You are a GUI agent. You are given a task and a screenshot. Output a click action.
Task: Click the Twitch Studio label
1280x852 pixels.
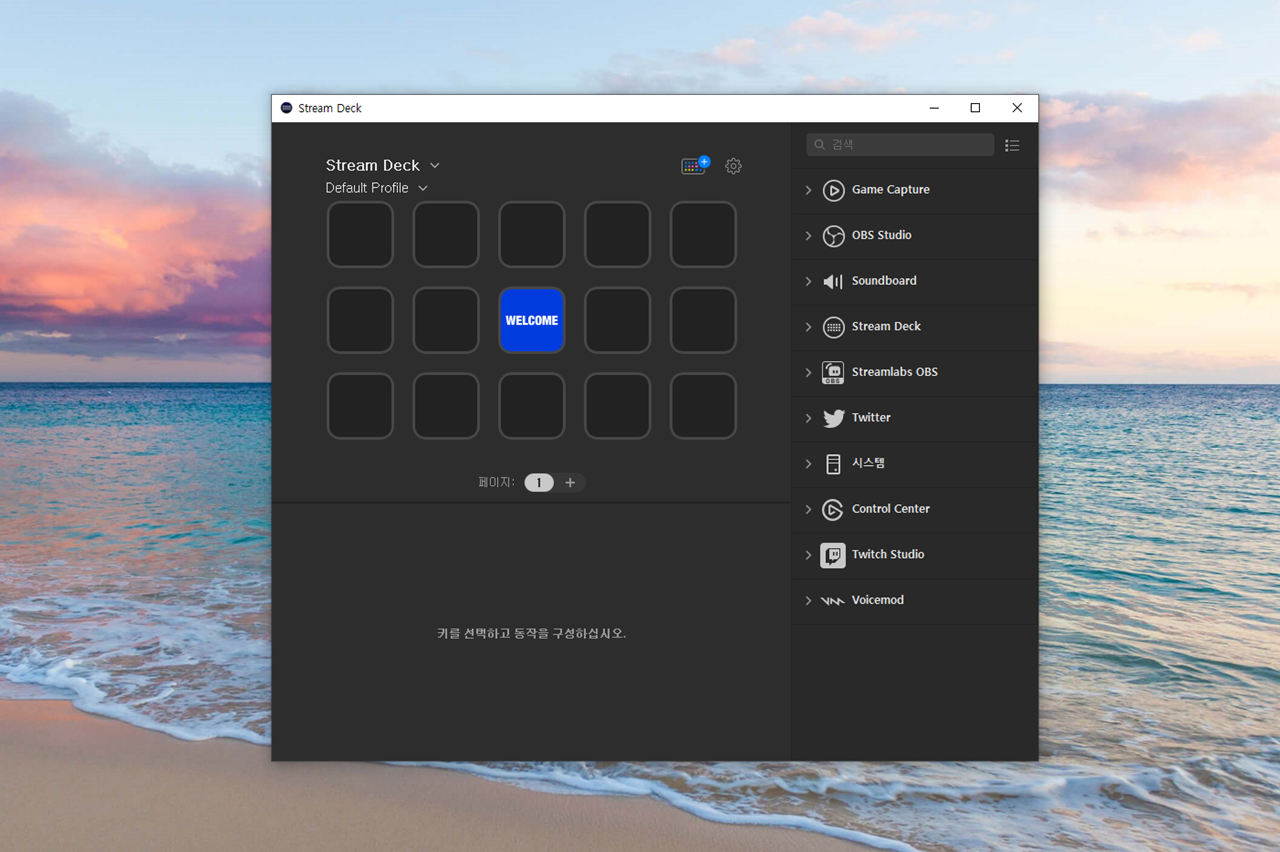888,554
